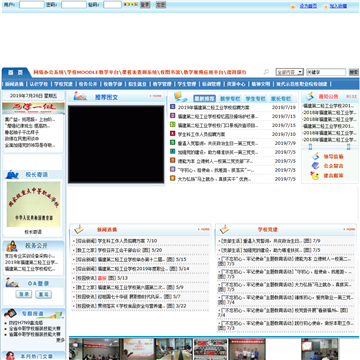
Task: Open 学生科工作人员招聘方案 in latest list
Action: 201,134
